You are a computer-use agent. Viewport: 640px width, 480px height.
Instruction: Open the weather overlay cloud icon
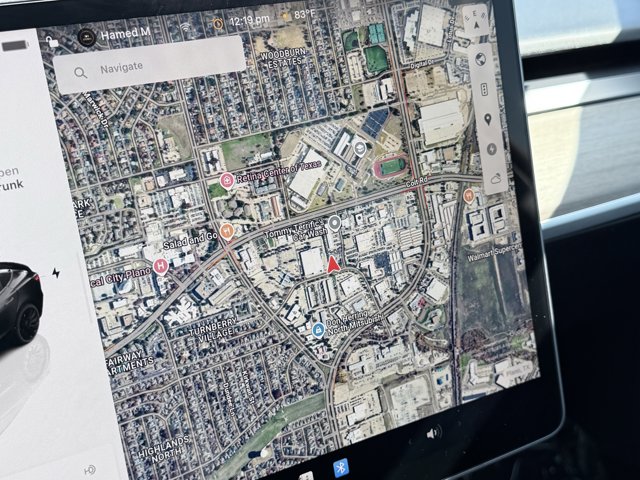[x=496, y=178]
